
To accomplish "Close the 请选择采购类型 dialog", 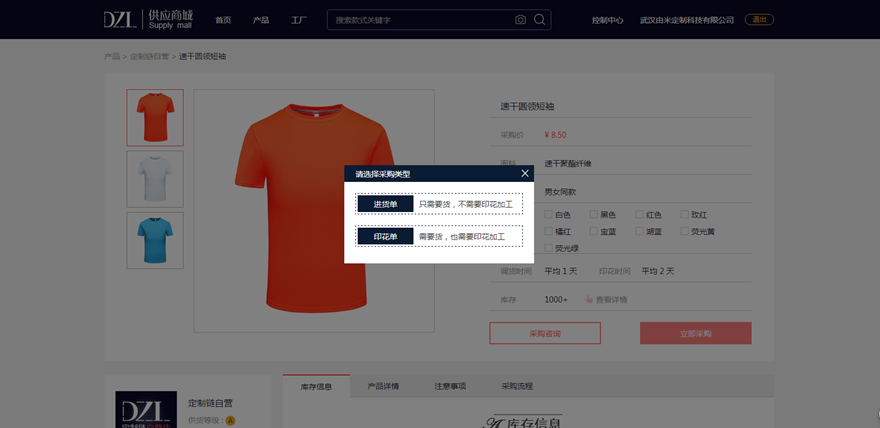I will pyautogui.click(x=525, y=174).
